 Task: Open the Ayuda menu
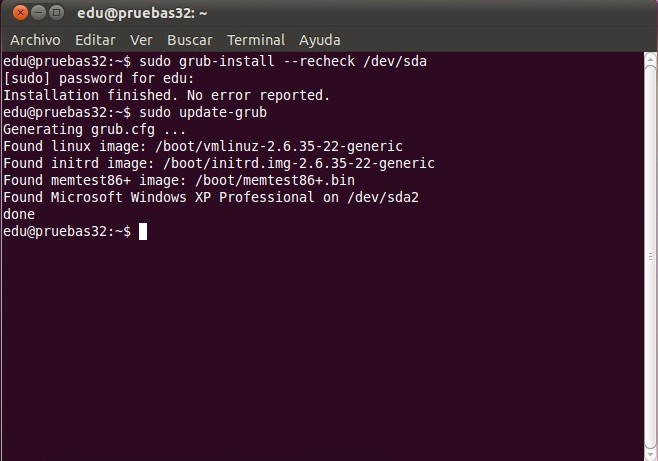[x=320, y=40]
